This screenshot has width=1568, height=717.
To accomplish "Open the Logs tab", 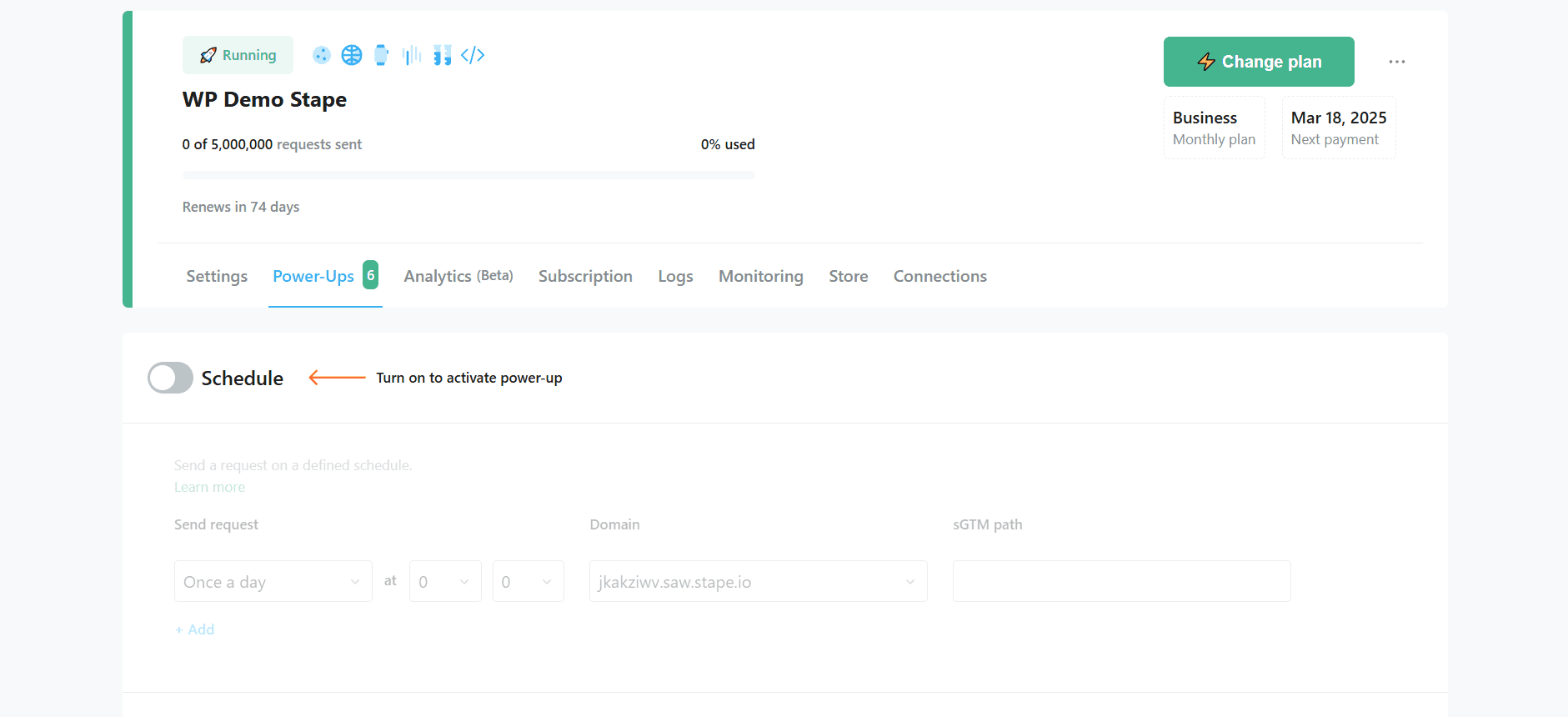I will (x=675, y=276).
